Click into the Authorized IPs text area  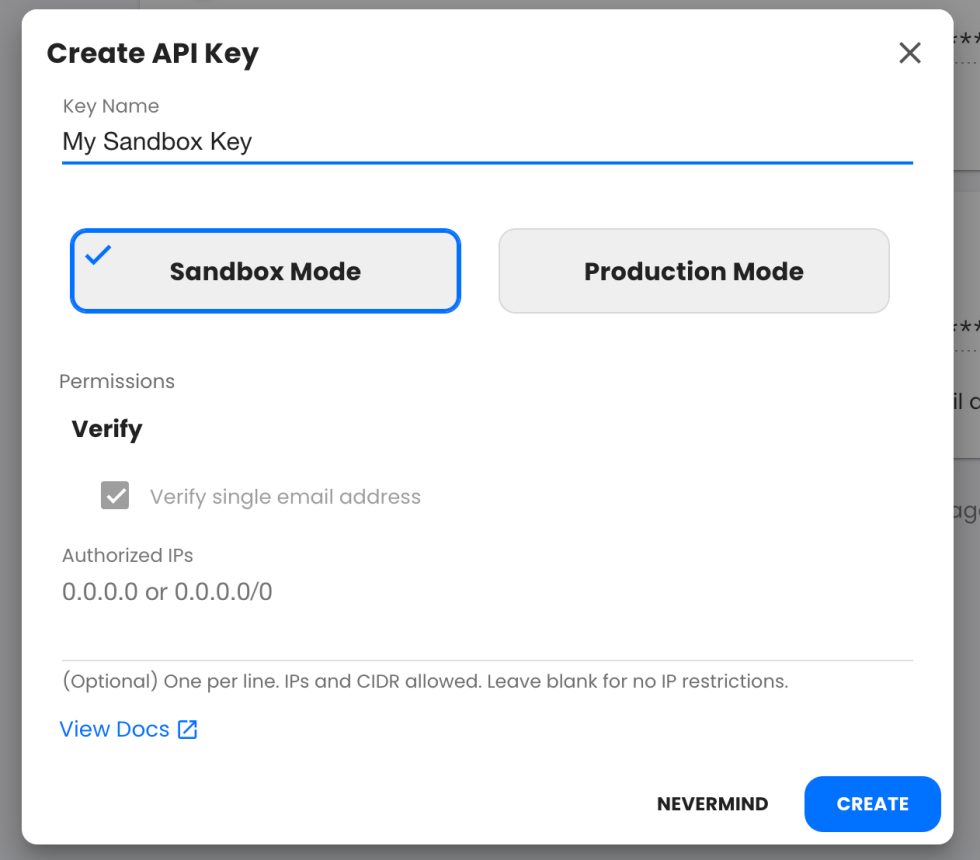point(486,610)
